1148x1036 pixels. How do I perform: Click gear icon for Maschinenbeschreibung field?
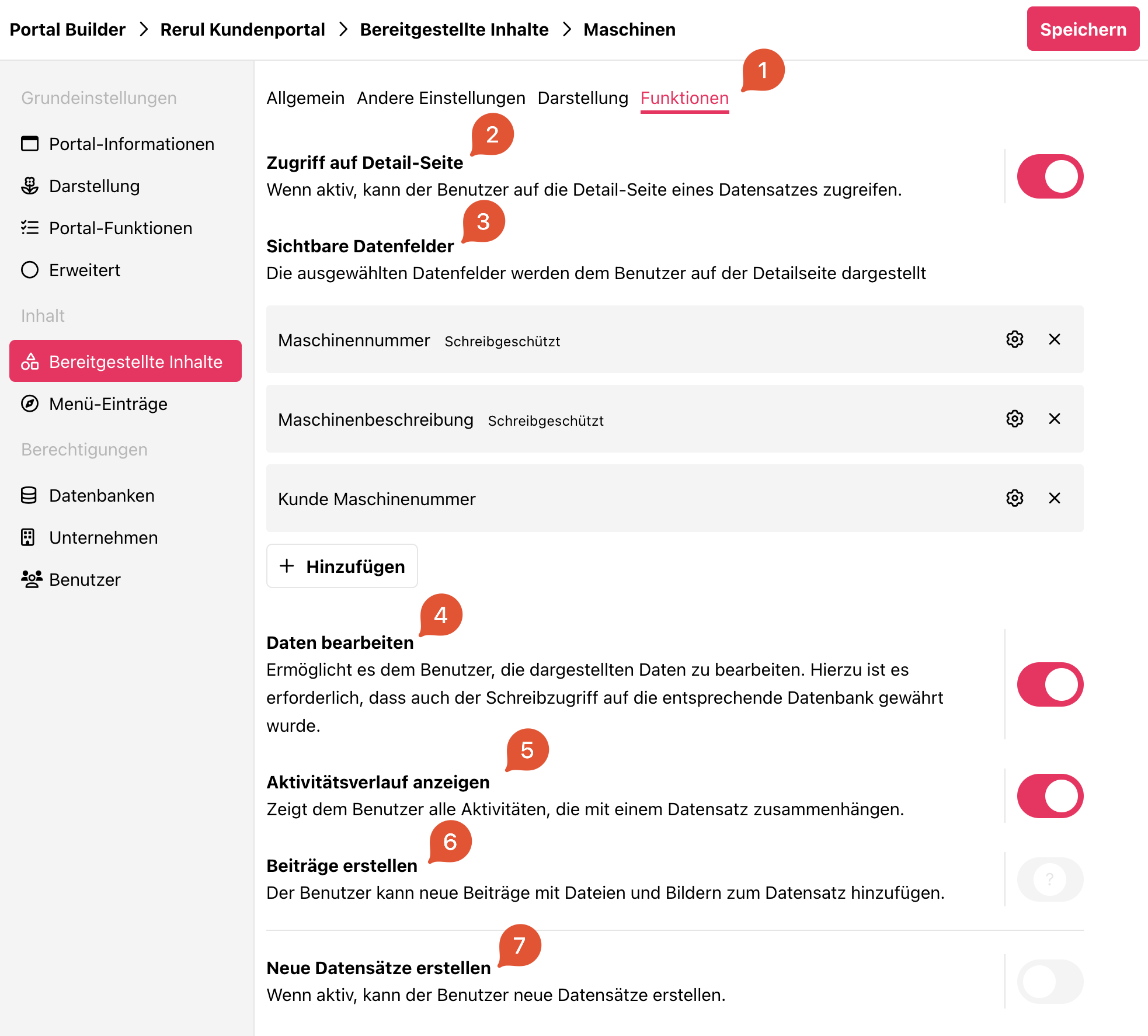tap(1015, 419)
